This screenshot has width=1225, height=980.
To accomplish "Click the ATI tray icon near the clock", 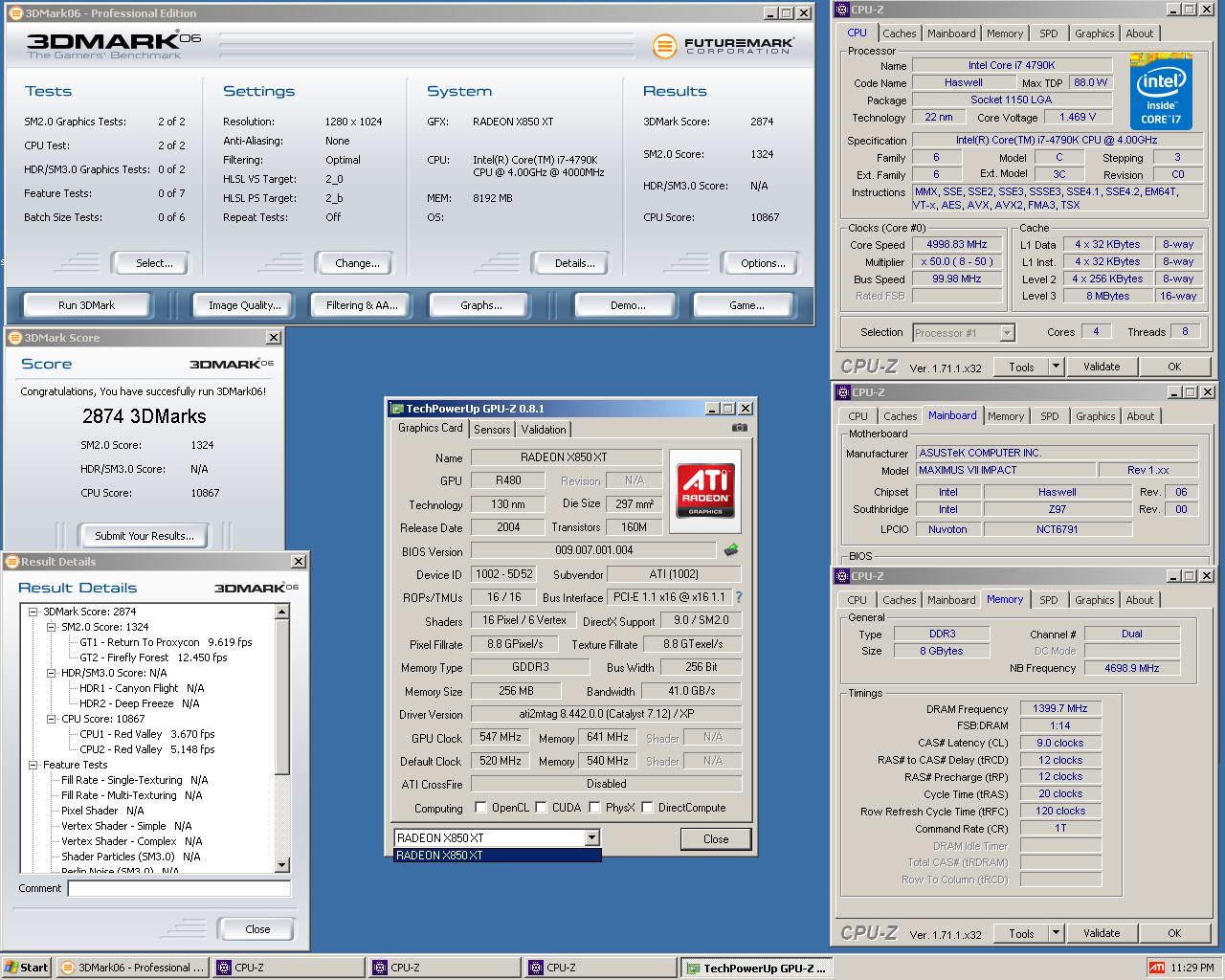I will coord(1156,968).
